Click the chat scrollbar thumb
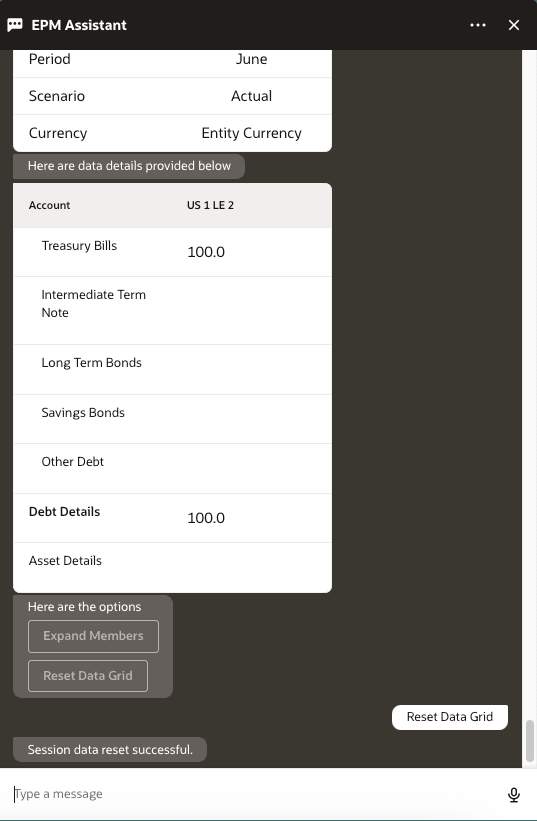The image size is (537, 821). pos(530,740)
